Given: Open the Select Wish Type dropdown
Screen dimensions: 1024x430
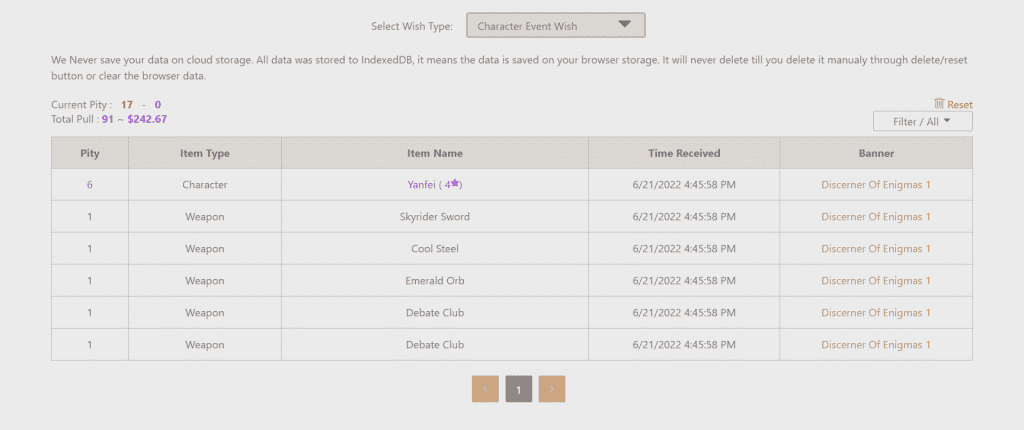Looking at the screenshot, I should click(x=555, y=25).
